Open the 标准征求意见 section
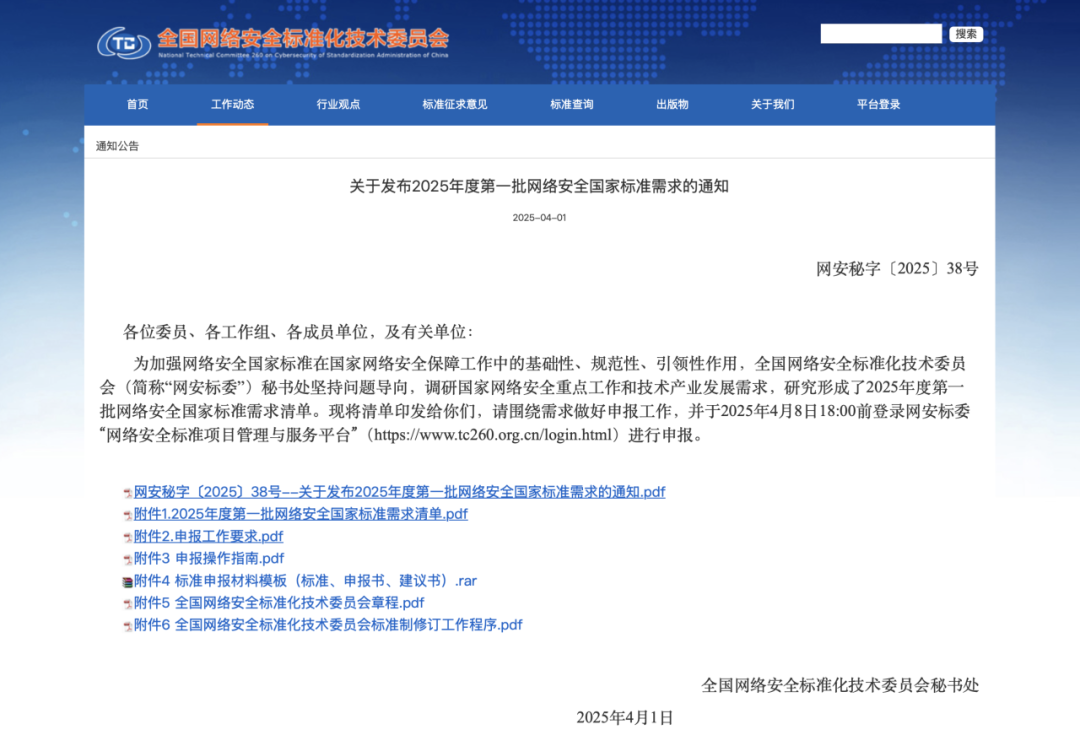The width and height of the screenshot is (1080, 746). pos(455,104)
